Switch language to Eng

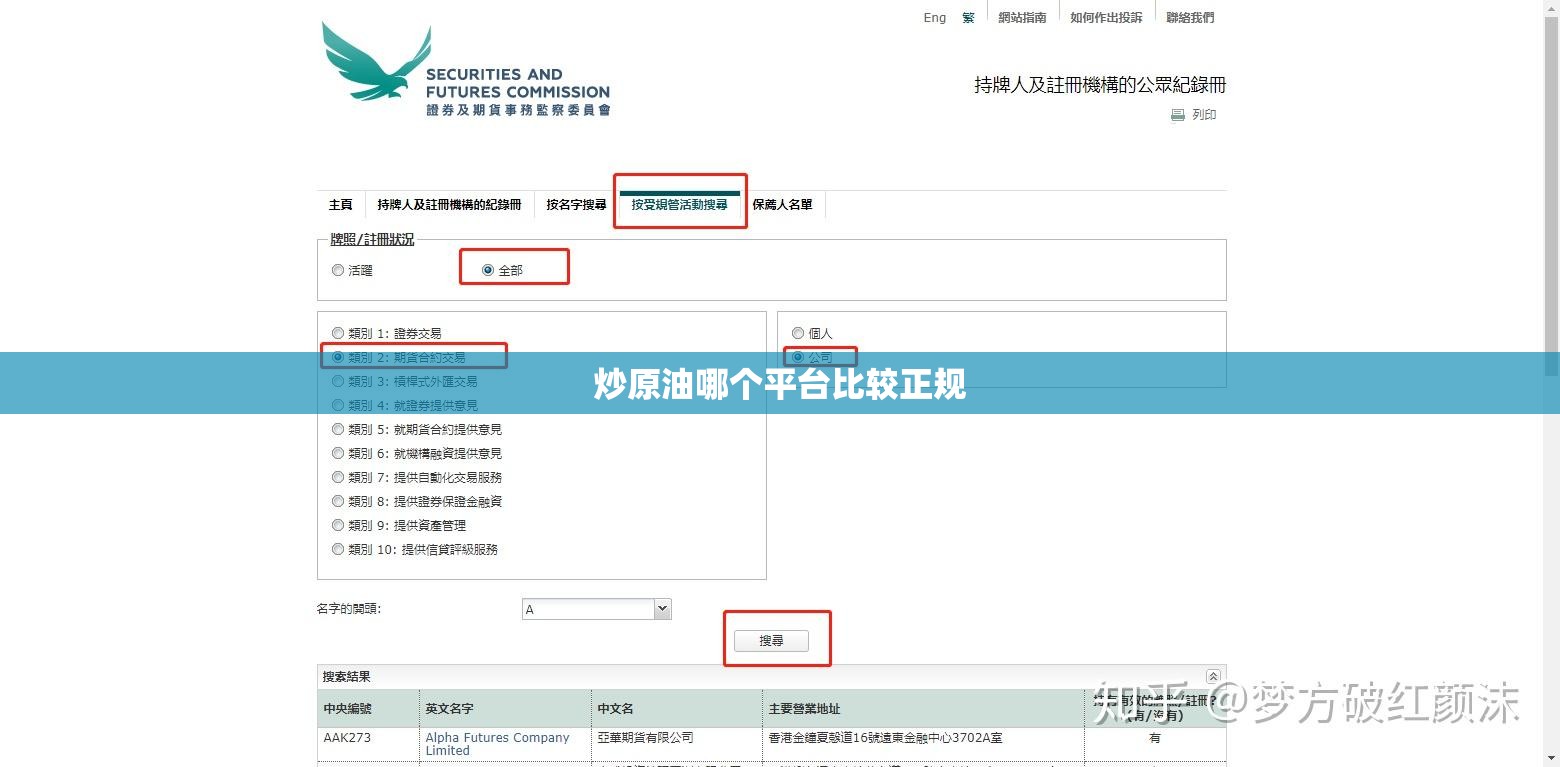934,17
